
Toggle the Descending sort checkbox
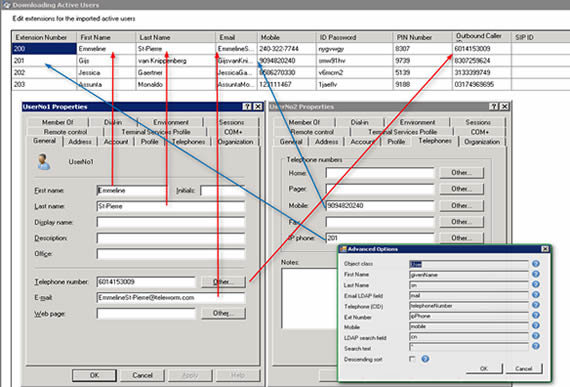pos(412,359)
